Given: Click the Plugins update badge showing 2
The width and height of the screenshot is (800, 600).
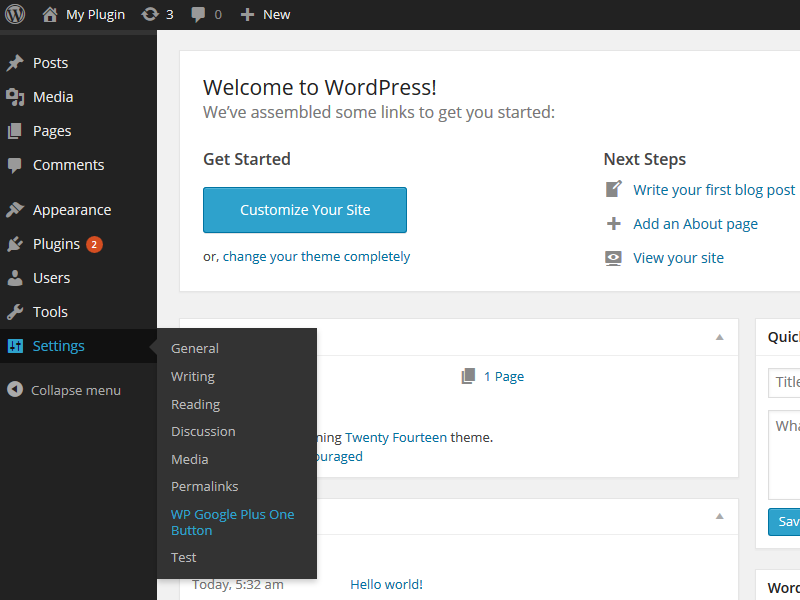Looking at the screenshot, I should 94,244.
